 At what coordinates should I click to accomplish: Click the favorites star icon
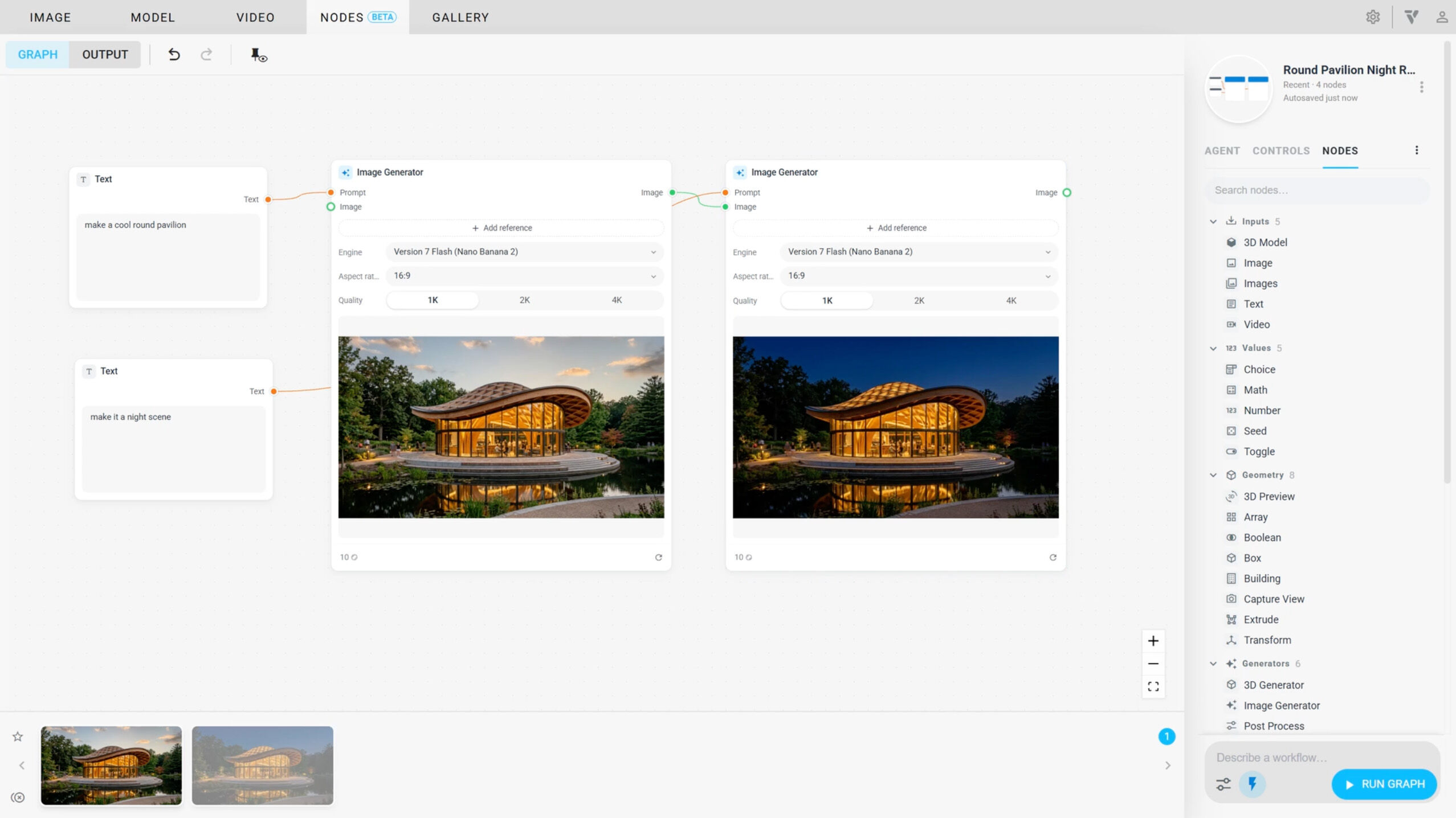coord(18,737)
